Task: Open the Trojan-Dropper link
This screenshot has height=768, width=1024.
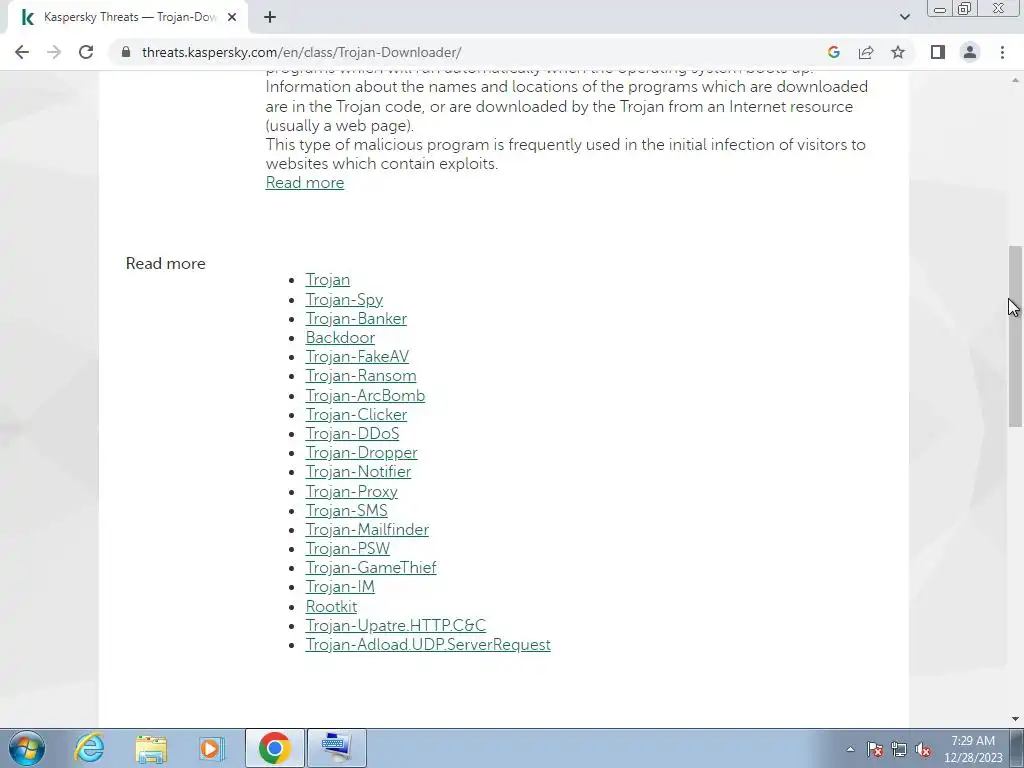Action: point(361,452)
